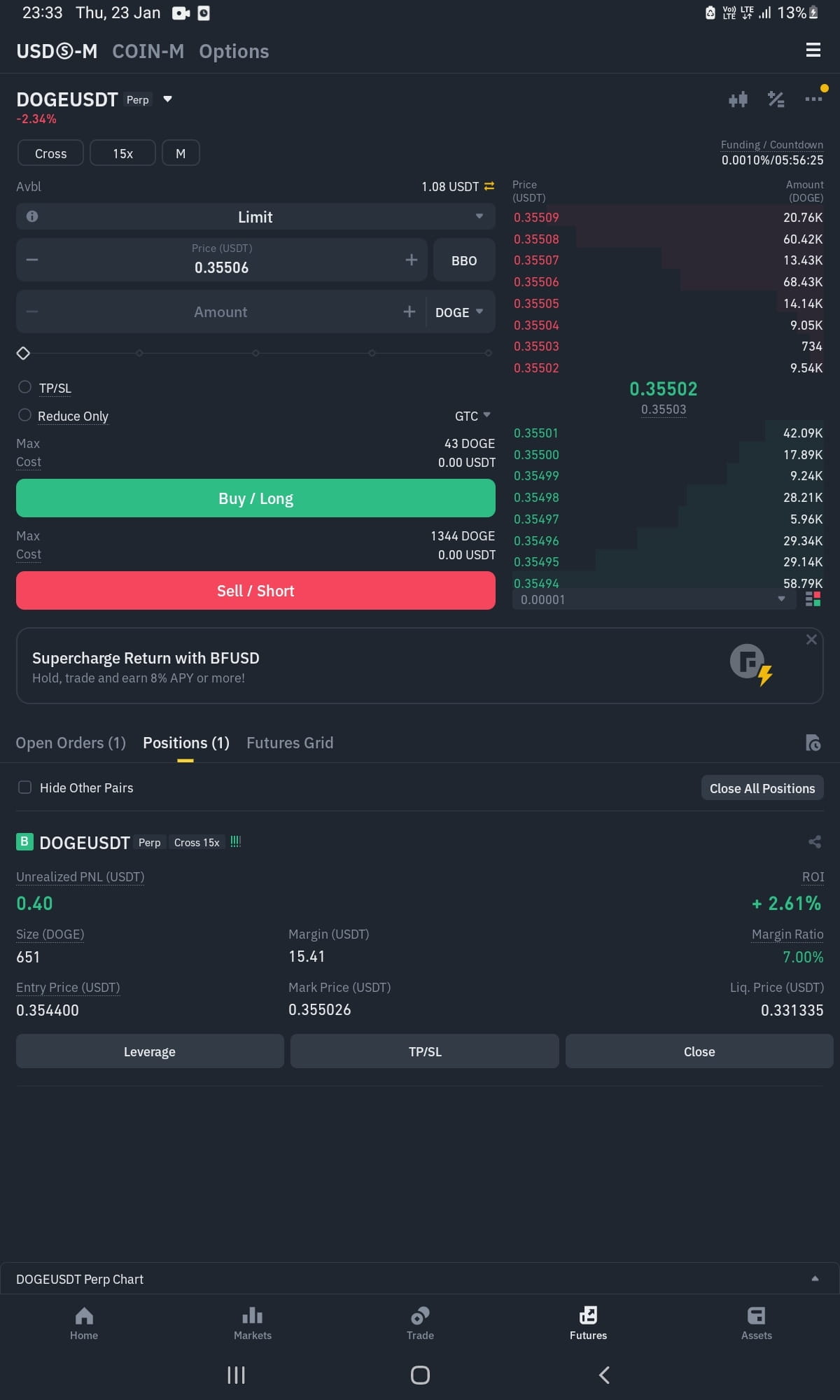Open the percentage calculator icon
Viewport: 840px width, 1400px height.
(776, 99)
